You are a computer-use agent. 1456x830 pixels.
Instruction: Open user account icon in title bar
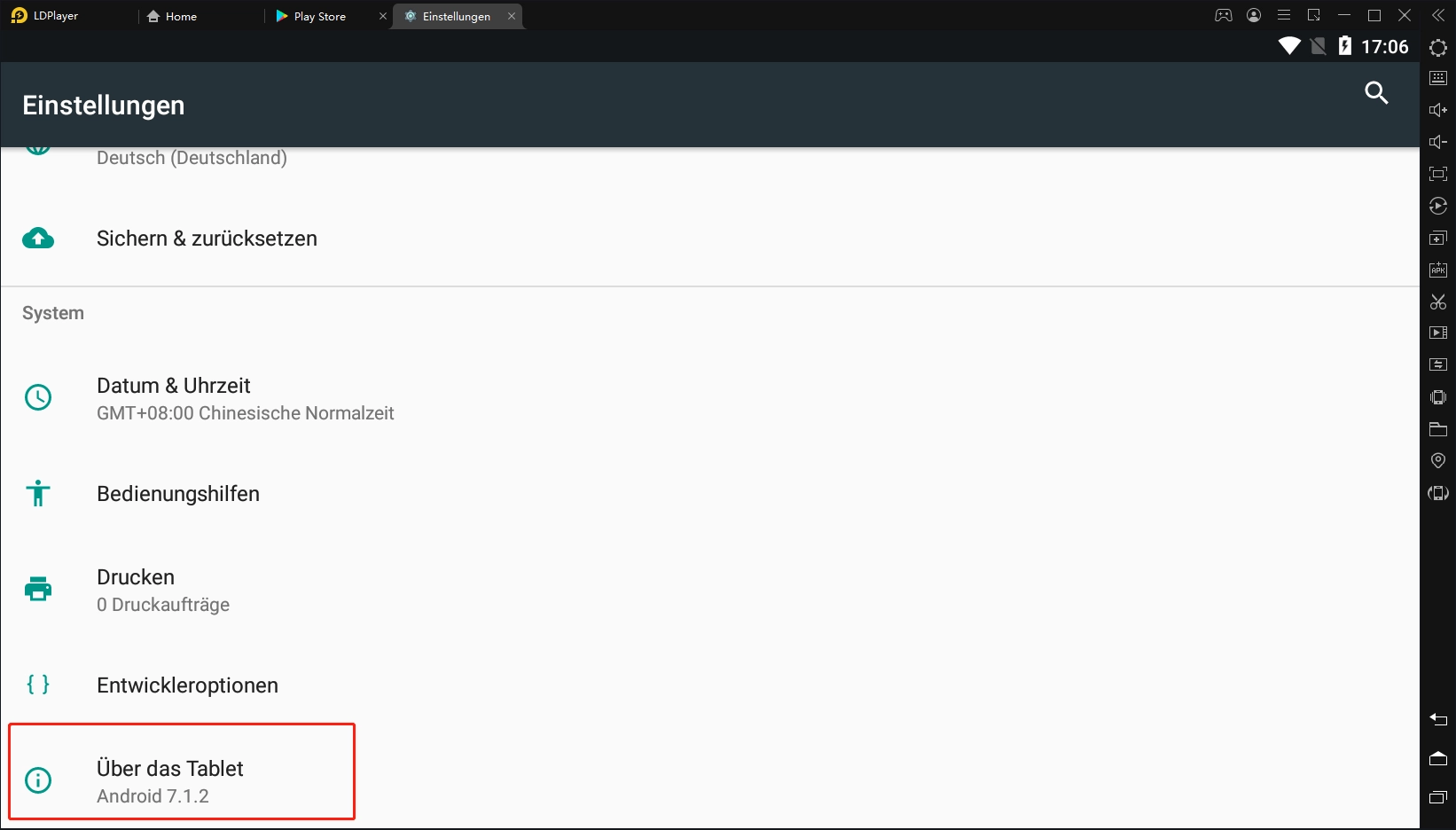pyautogui.click(x=1254, y=15)
